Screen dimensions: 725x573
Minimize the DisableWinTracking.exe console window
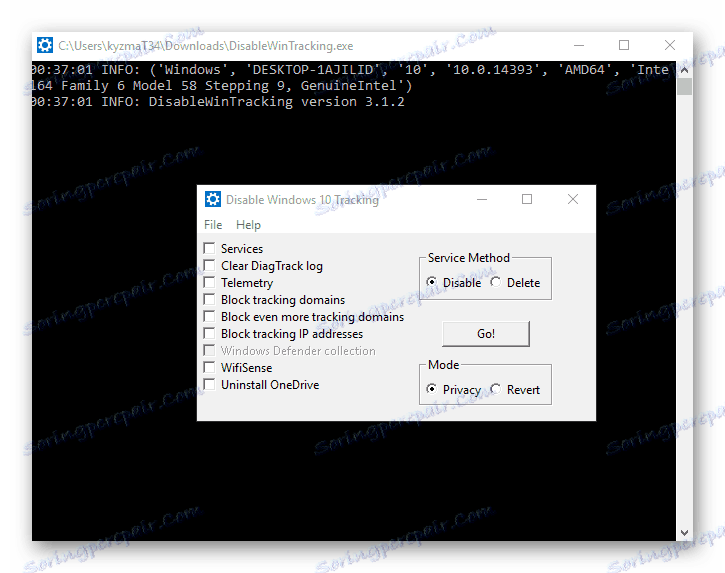coord(579,45)
